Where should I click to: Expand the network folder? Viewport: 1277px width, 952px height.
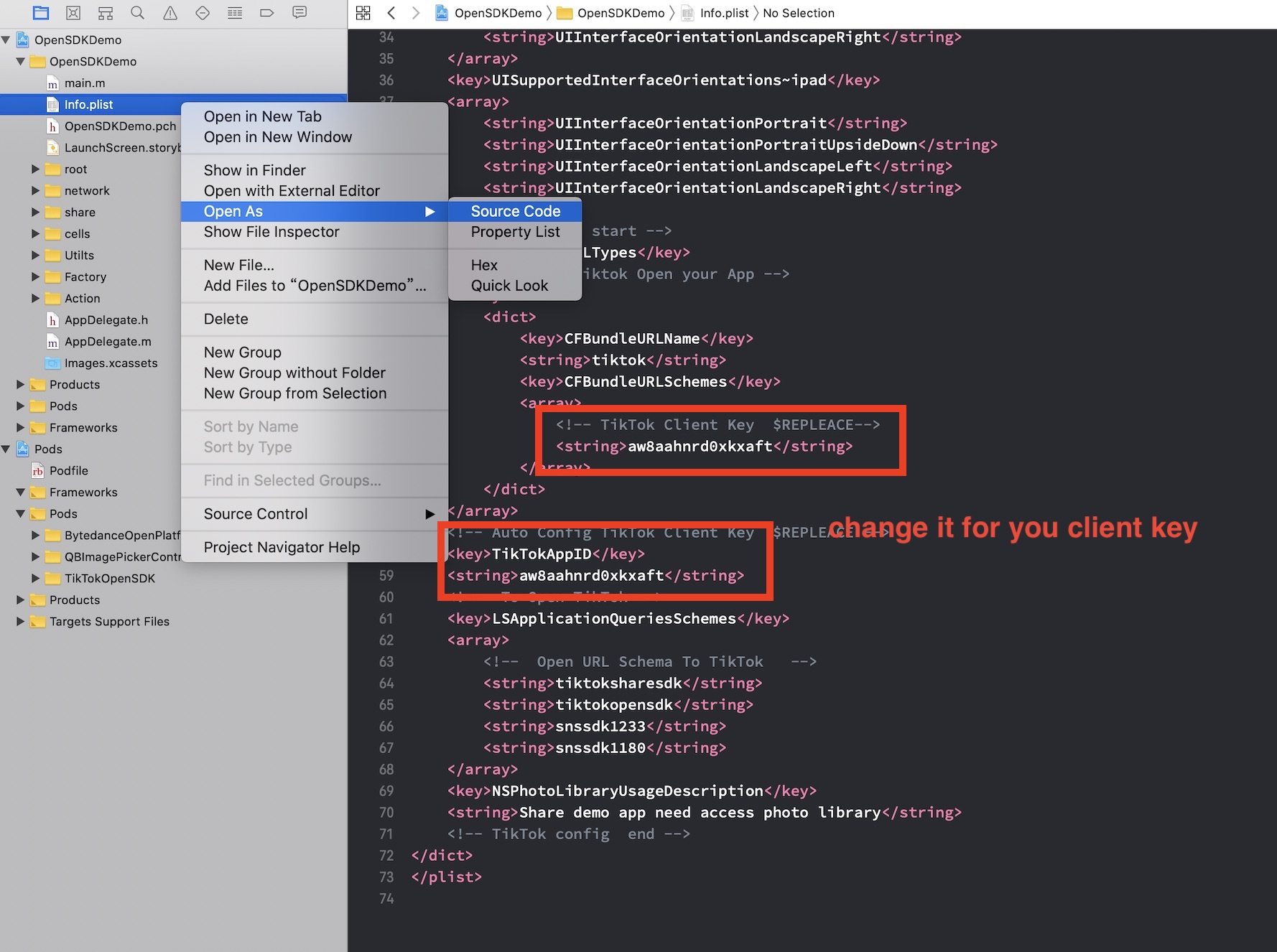[35, 190]
